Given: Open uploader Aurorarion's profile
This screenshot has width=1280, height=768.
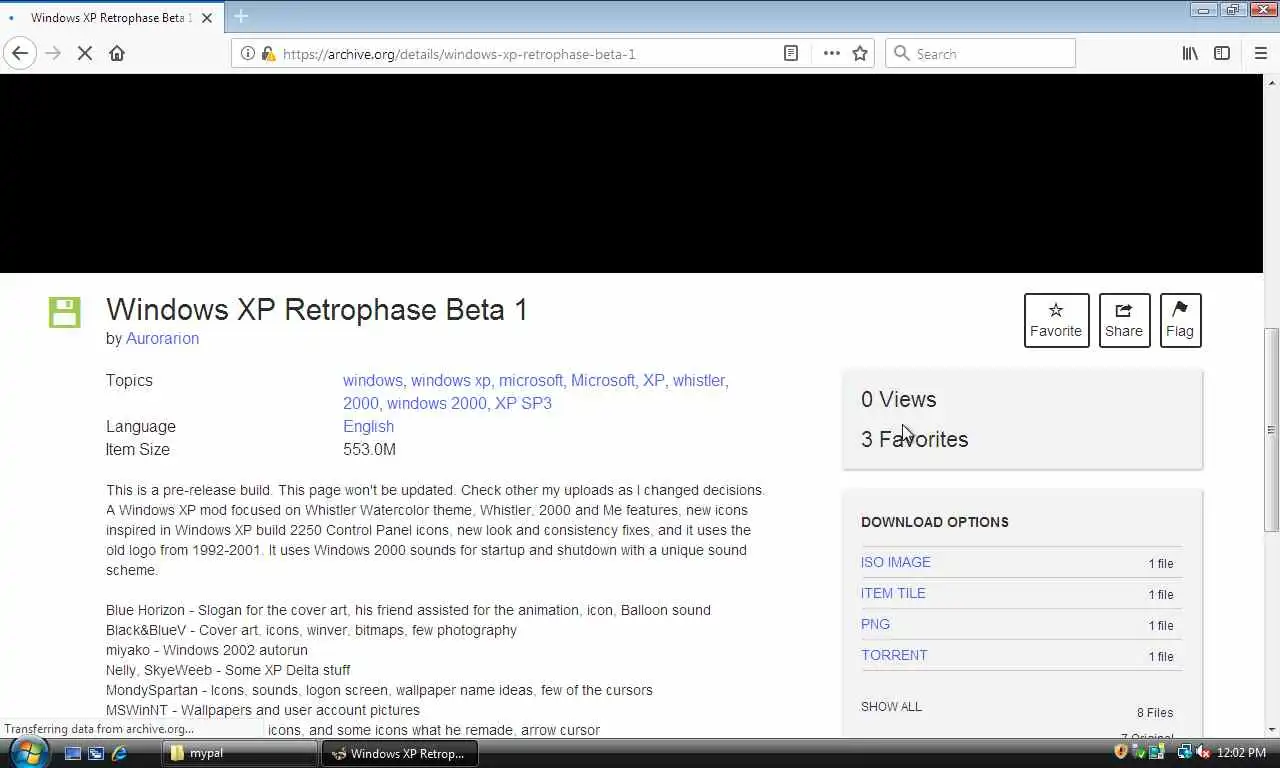Looking at the screenshot, I should [x=162, y=339].
